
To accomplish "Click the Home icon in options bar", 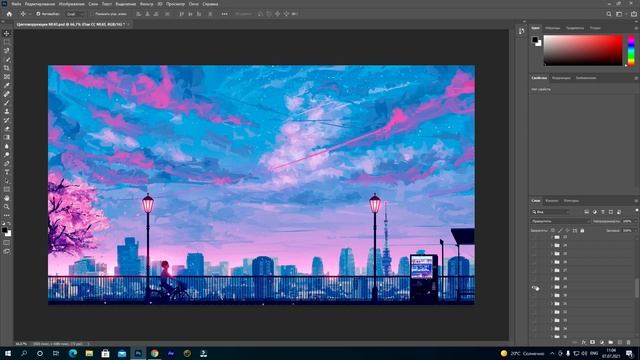I will [x=9, y=14].
